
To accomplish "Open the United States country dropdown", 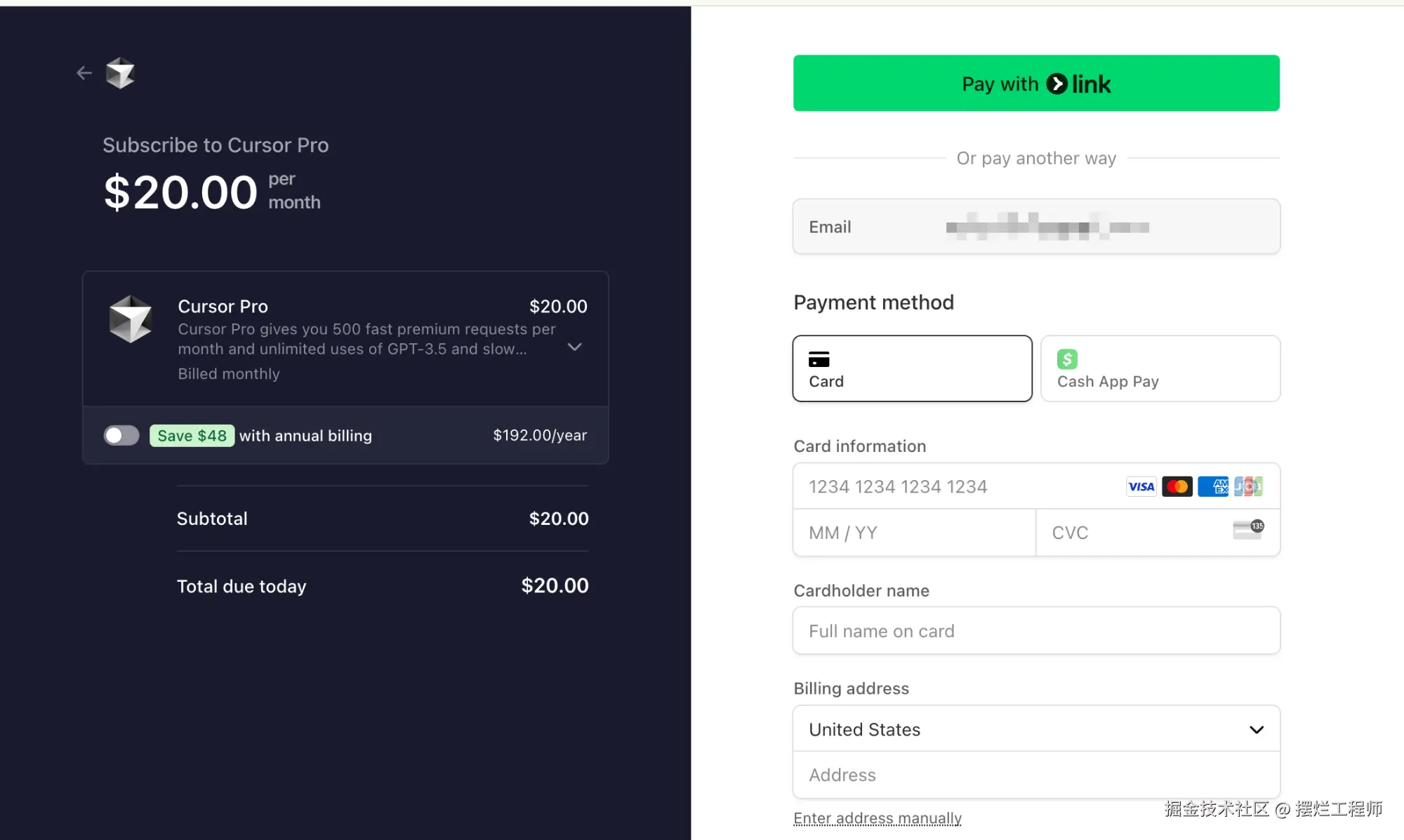I will pyautogui.click(x=1036, y=729).
